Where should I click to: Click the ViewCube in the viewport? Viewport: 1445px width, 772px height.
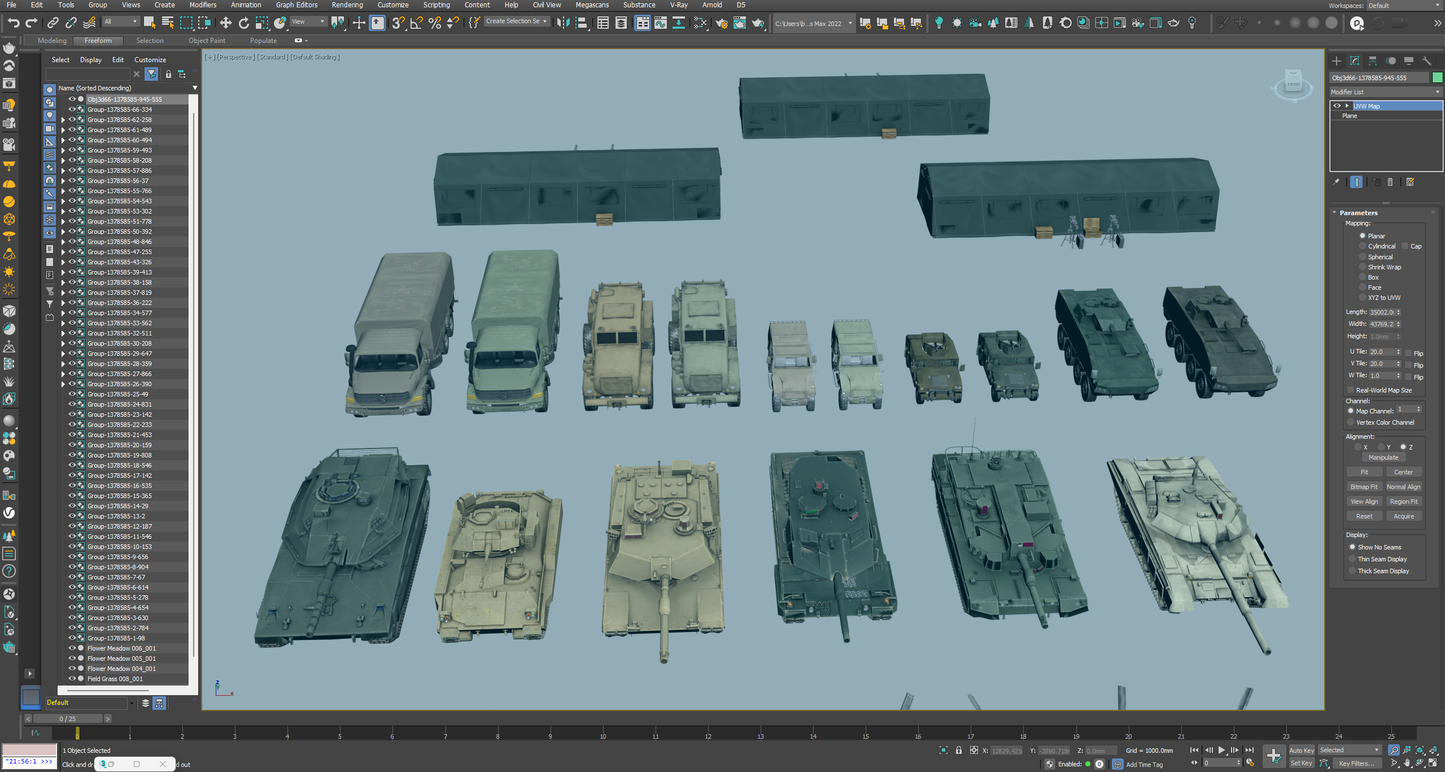[x=1292, y=85]
